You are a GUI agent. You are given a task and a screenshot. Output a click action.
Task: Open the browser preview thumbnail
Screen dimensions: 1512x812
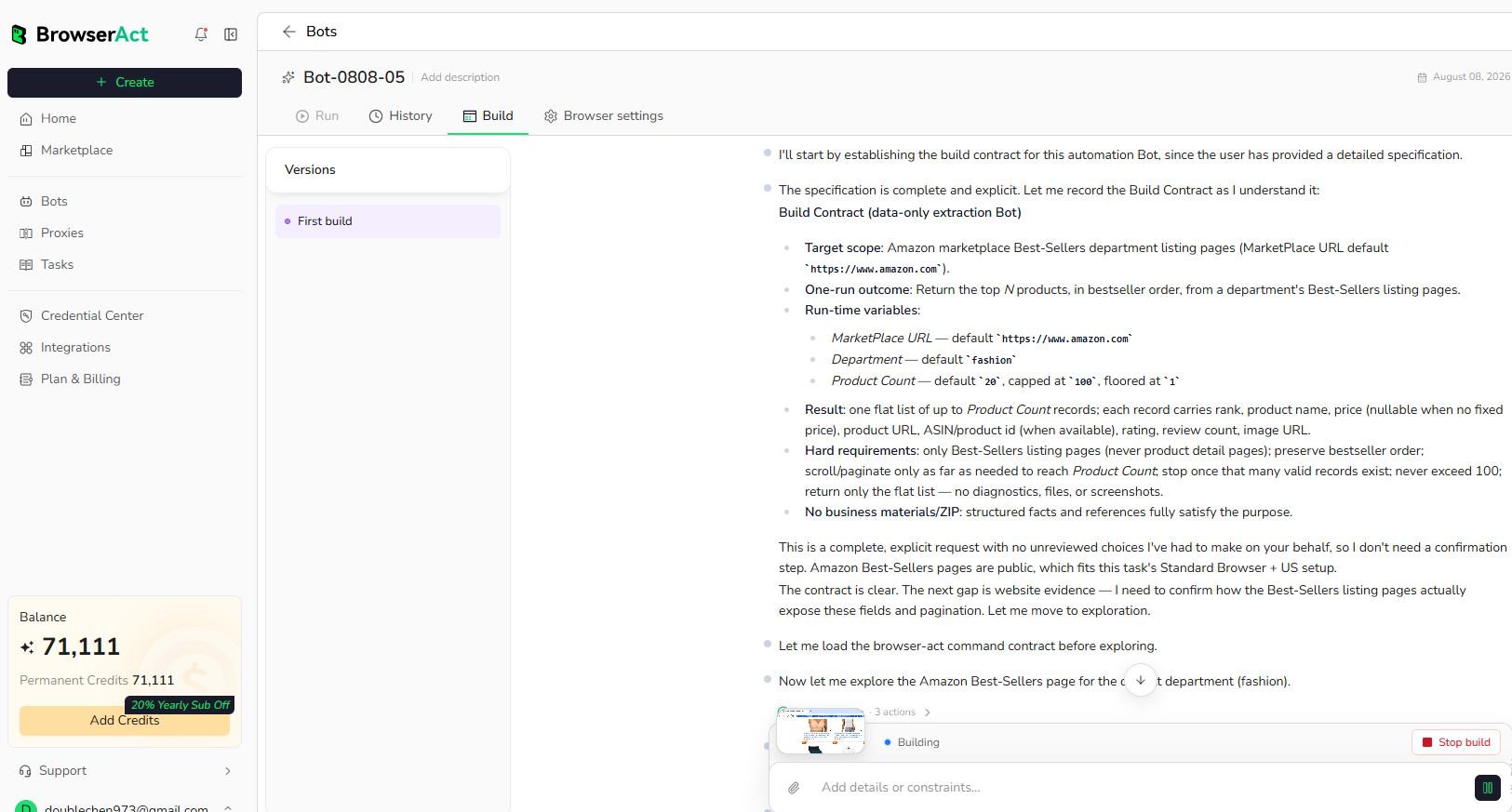[x=821, y=731]
